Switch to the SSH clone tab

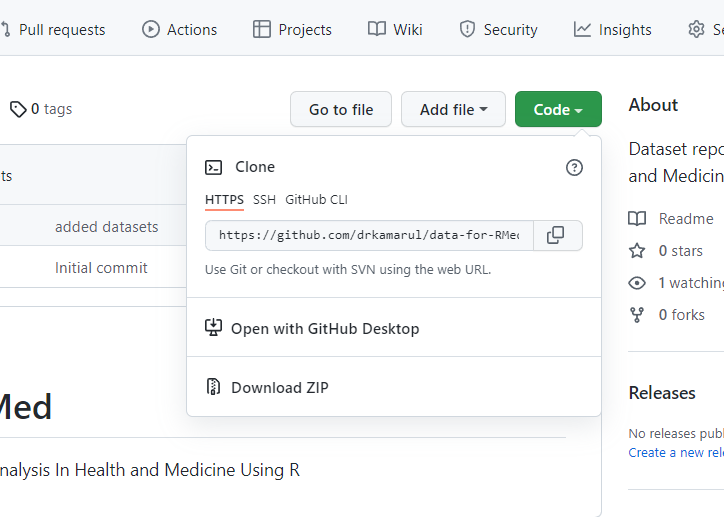(264, 200)
